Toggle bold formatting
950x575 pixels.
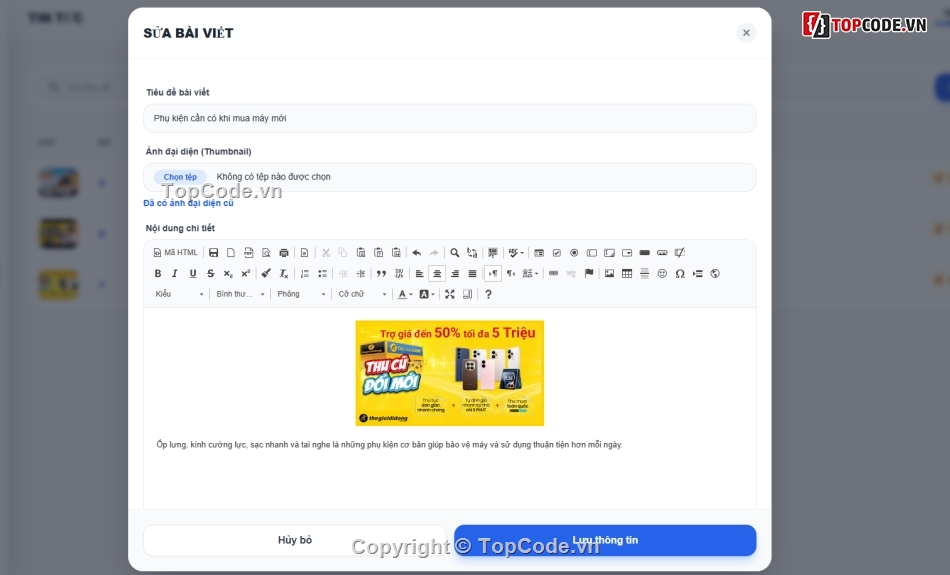pos(158,273)
